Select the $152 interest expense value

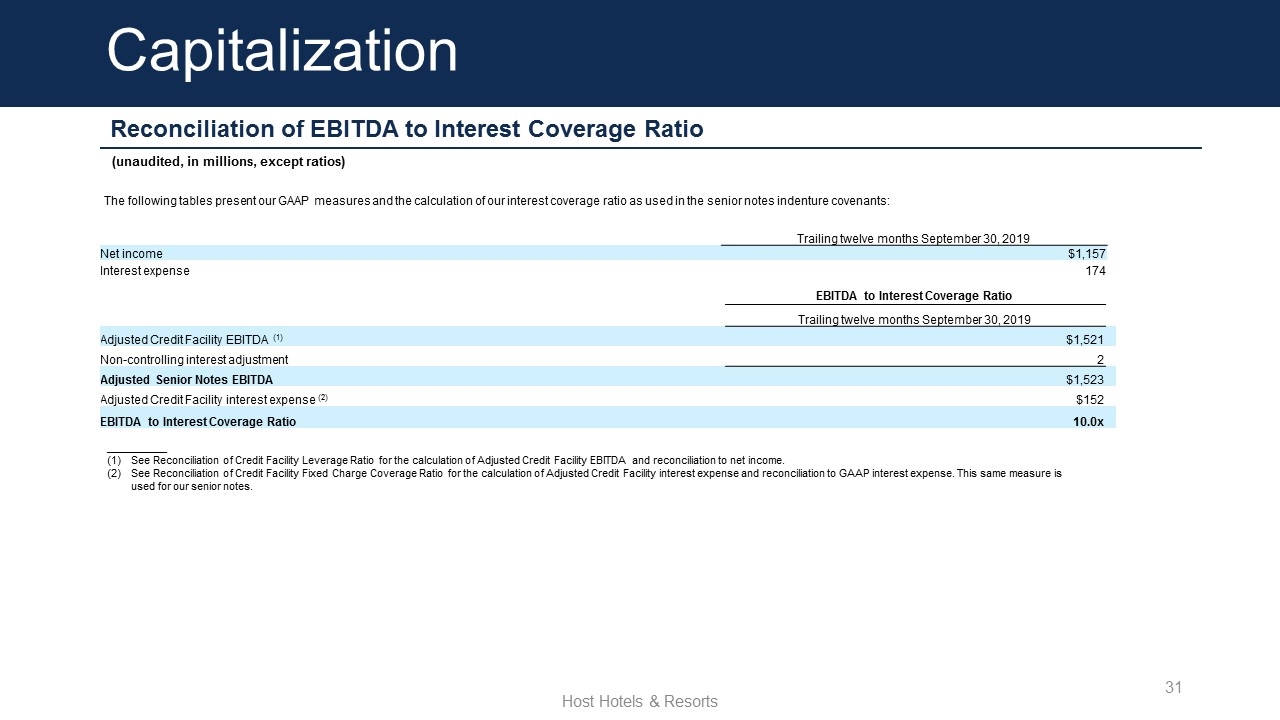pyautogui.click(x=1090, y=400)
